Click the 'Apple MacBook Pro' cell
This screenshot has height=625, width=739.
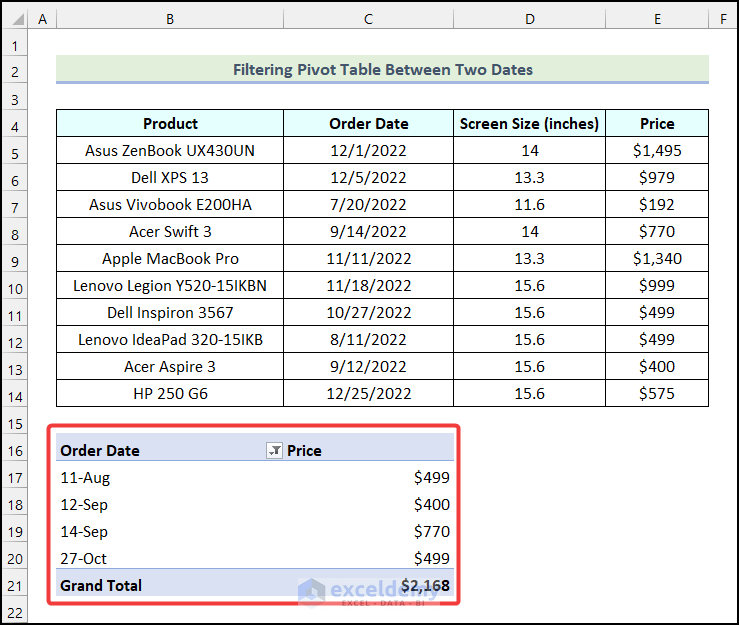pyautogui.click(x=170, y=259)
